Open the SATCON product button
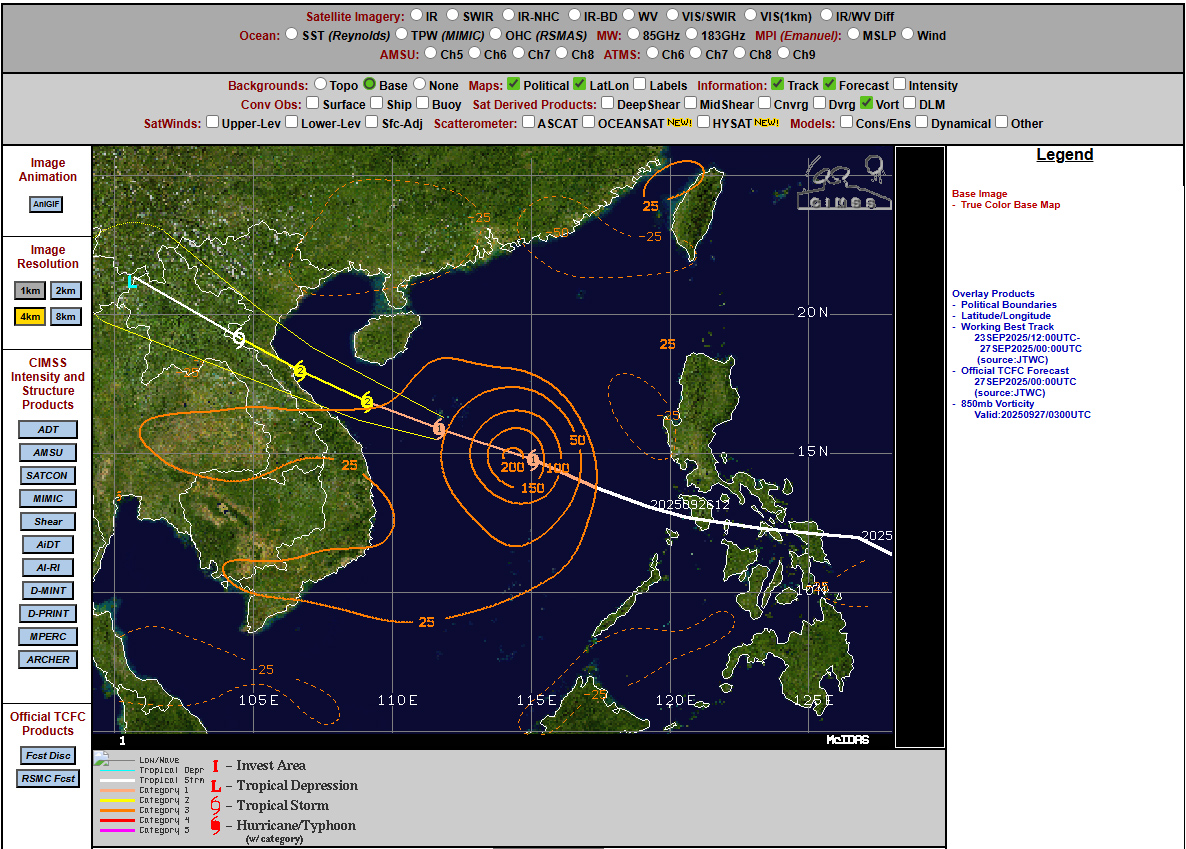1186x849 pixels. point(47,475)
